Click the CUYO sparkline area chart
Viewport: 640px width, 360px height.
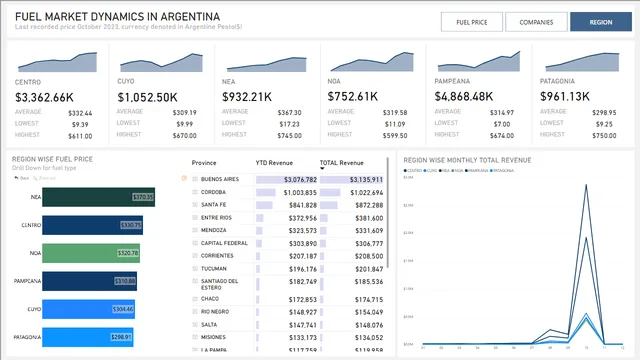pos(161,62)
